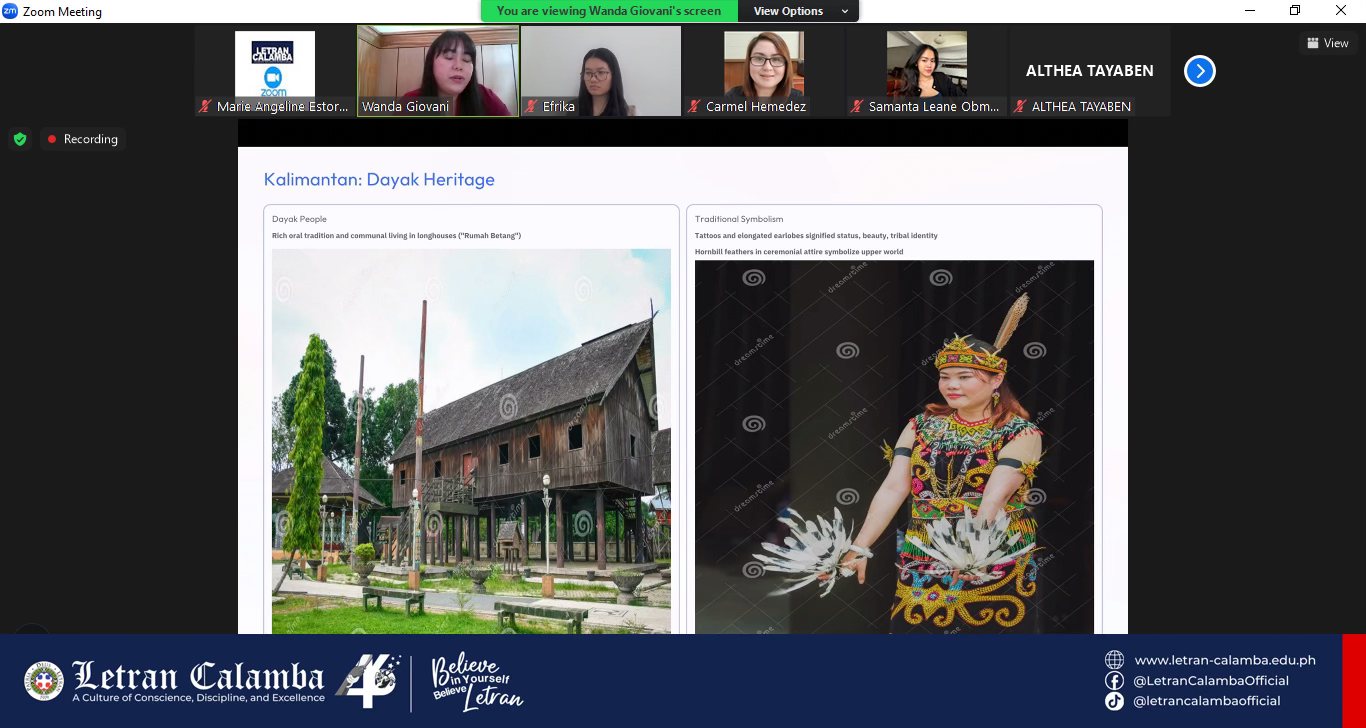Click @LetranCalambaOfficial Facebook handle

pos(1210,680)
